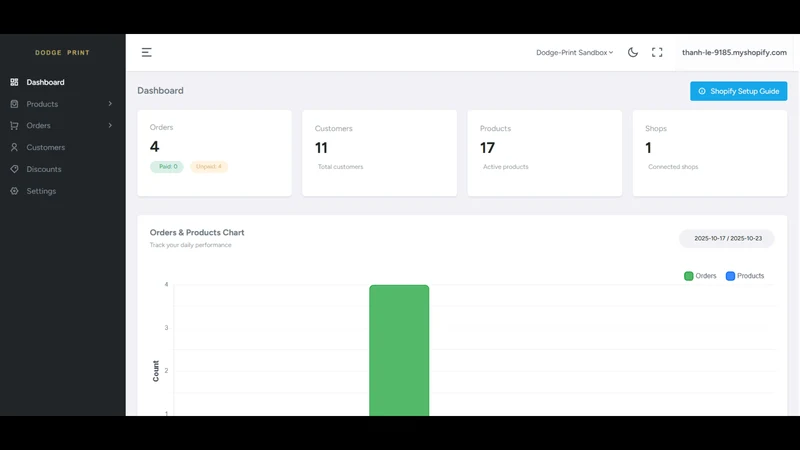
Task: Open the date range picker 2025-10-17 / 2025-10-23
Action: point(727,238)
